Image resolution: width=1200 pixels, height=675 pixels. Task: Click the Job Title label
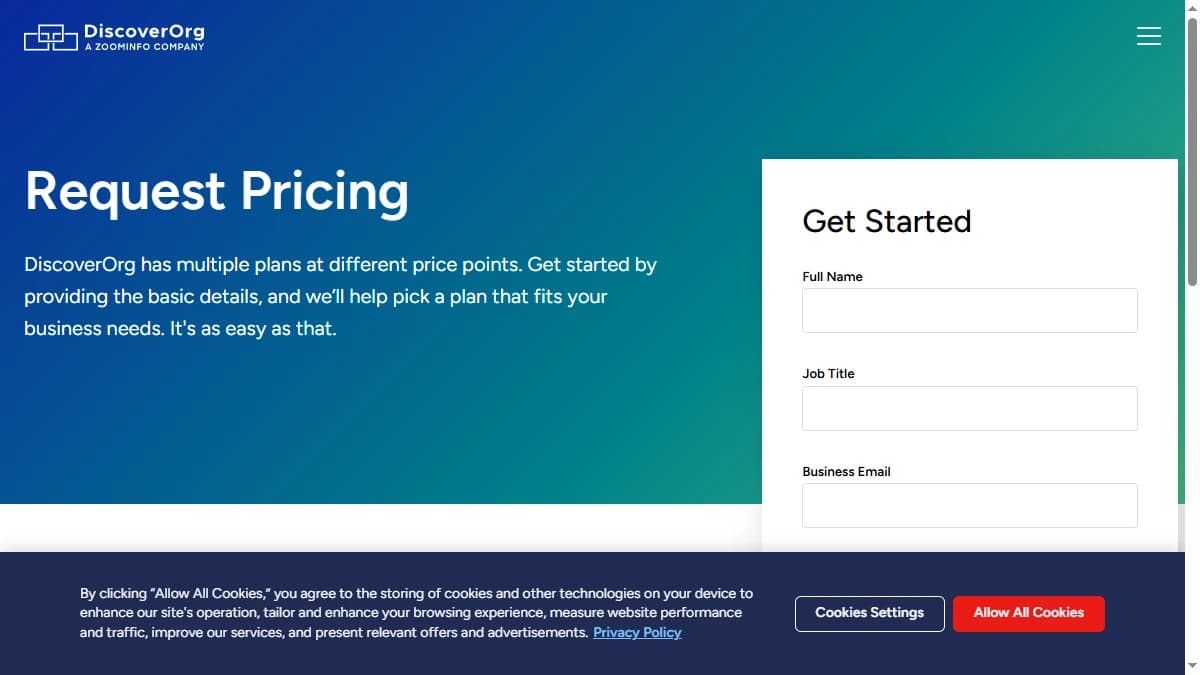(x=828, y=373)
